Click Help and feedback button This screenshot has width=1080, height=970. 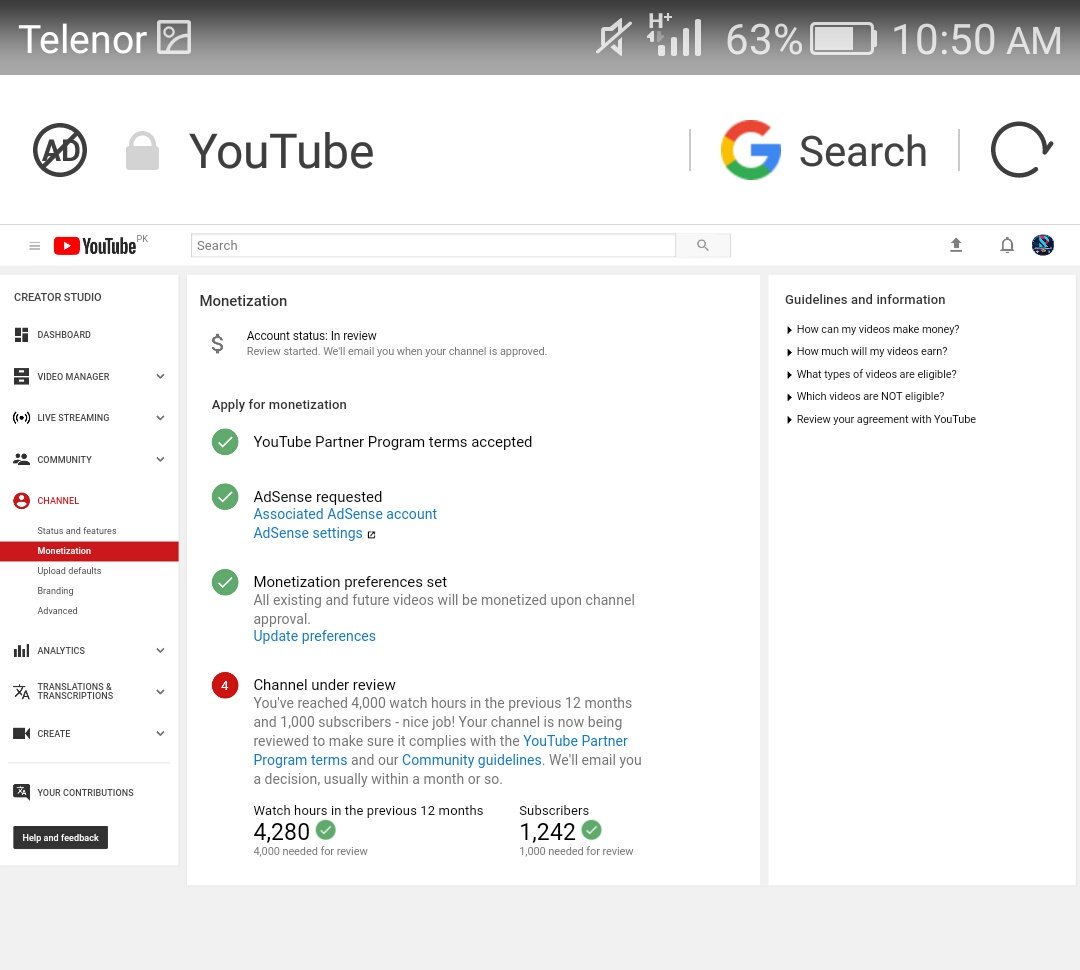61,838
